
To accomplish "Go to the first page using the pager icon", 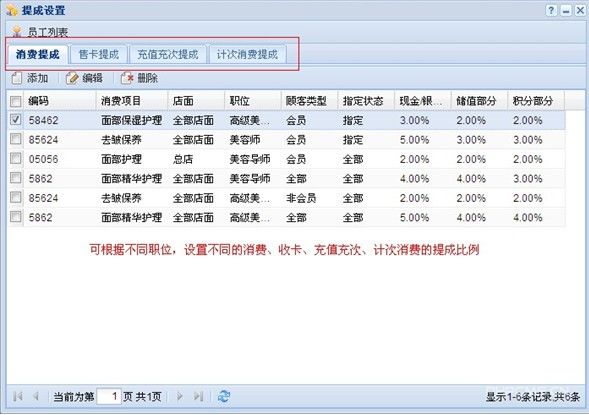I will [18, 396].
